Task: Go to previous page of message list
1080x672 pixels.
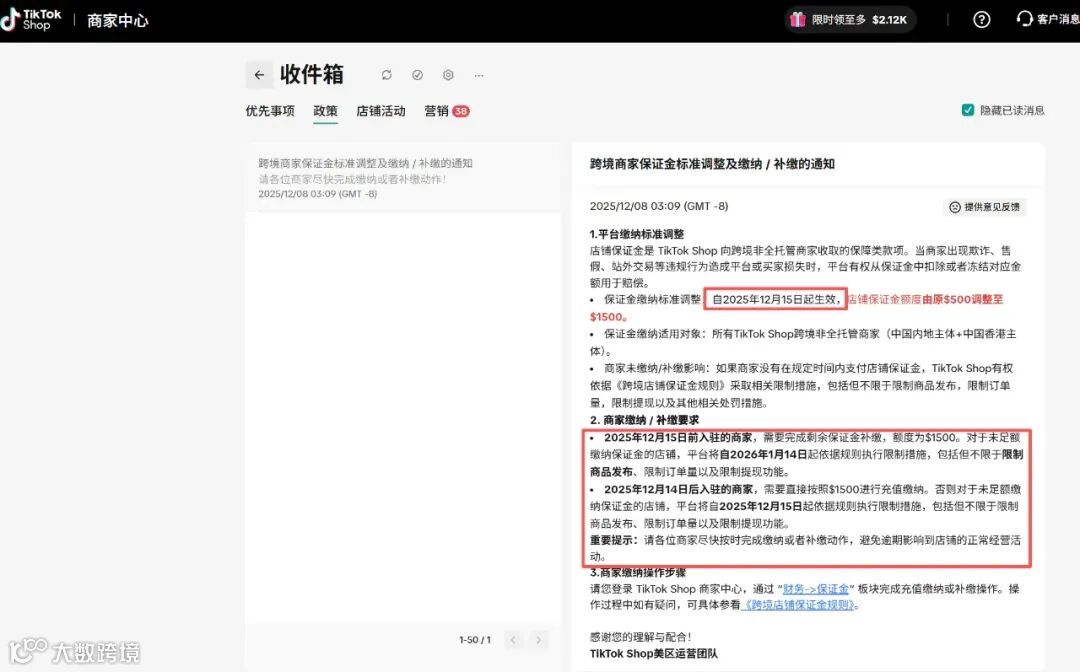Action: 512,640
